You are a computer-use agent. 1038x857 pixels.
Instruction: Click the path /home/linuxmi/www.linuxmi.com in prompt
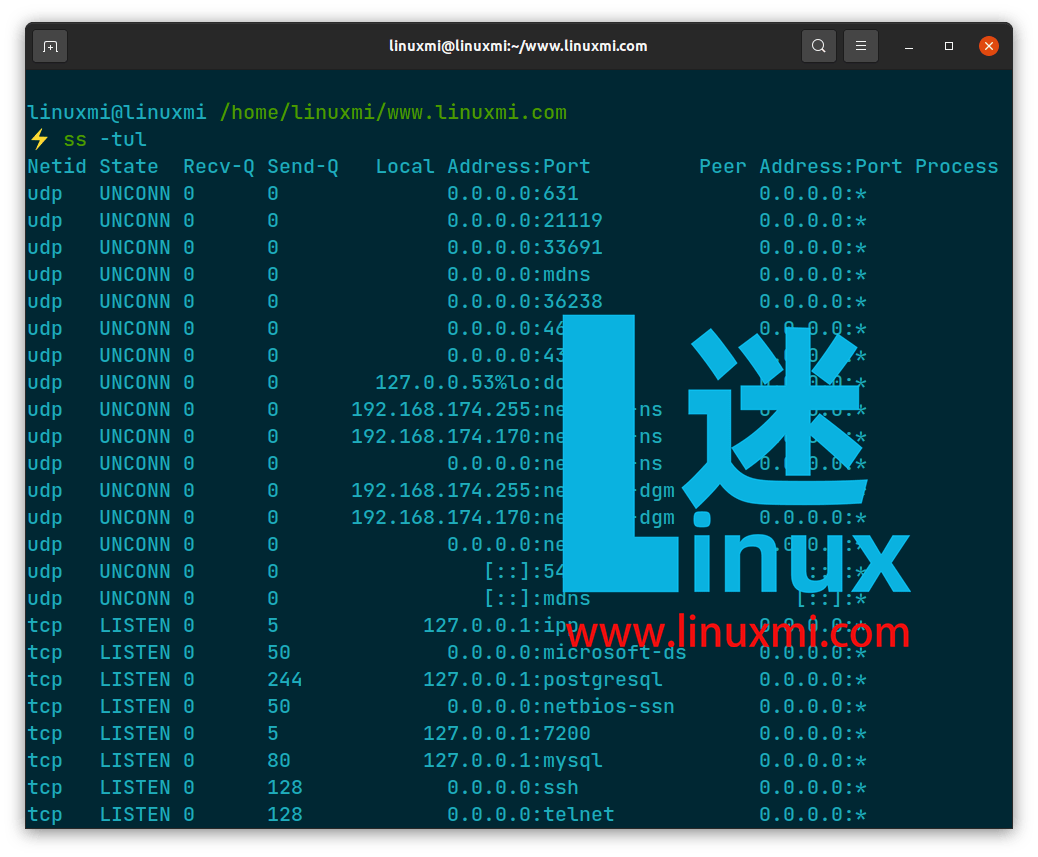[x=393, y=113]
